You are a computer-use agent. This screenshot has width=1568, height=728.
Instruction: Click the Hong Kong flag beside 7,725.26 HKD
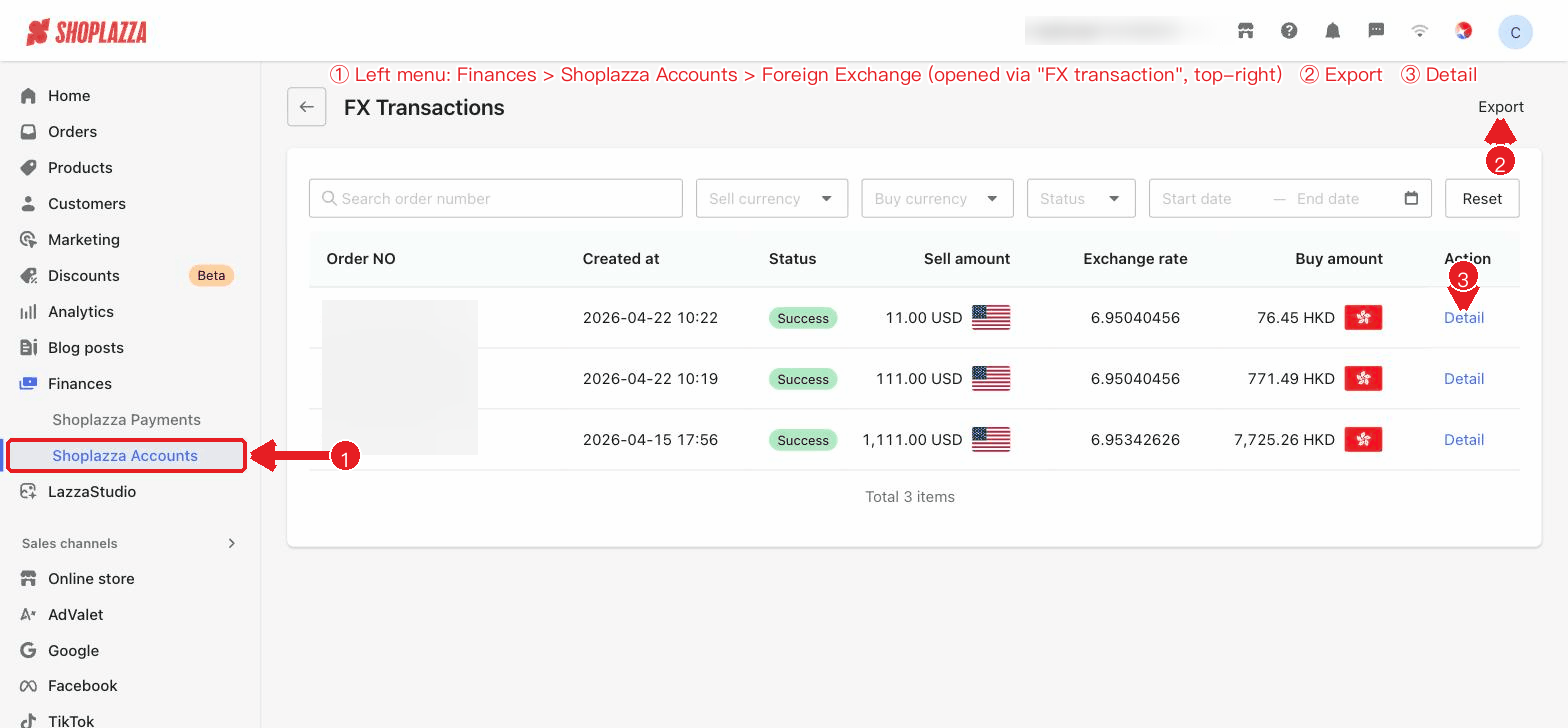point(1363,440)
